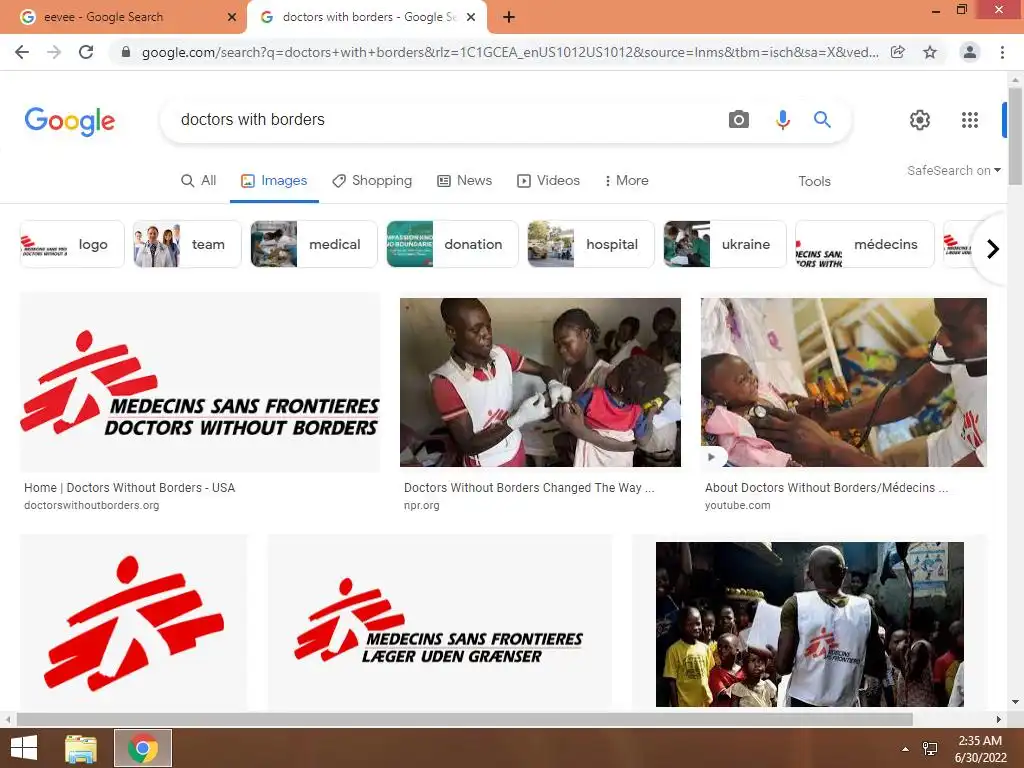The width and height of the screenshot is (1024, 768).
Task: Filter images by the medical chip
Action: pos(314,244)
